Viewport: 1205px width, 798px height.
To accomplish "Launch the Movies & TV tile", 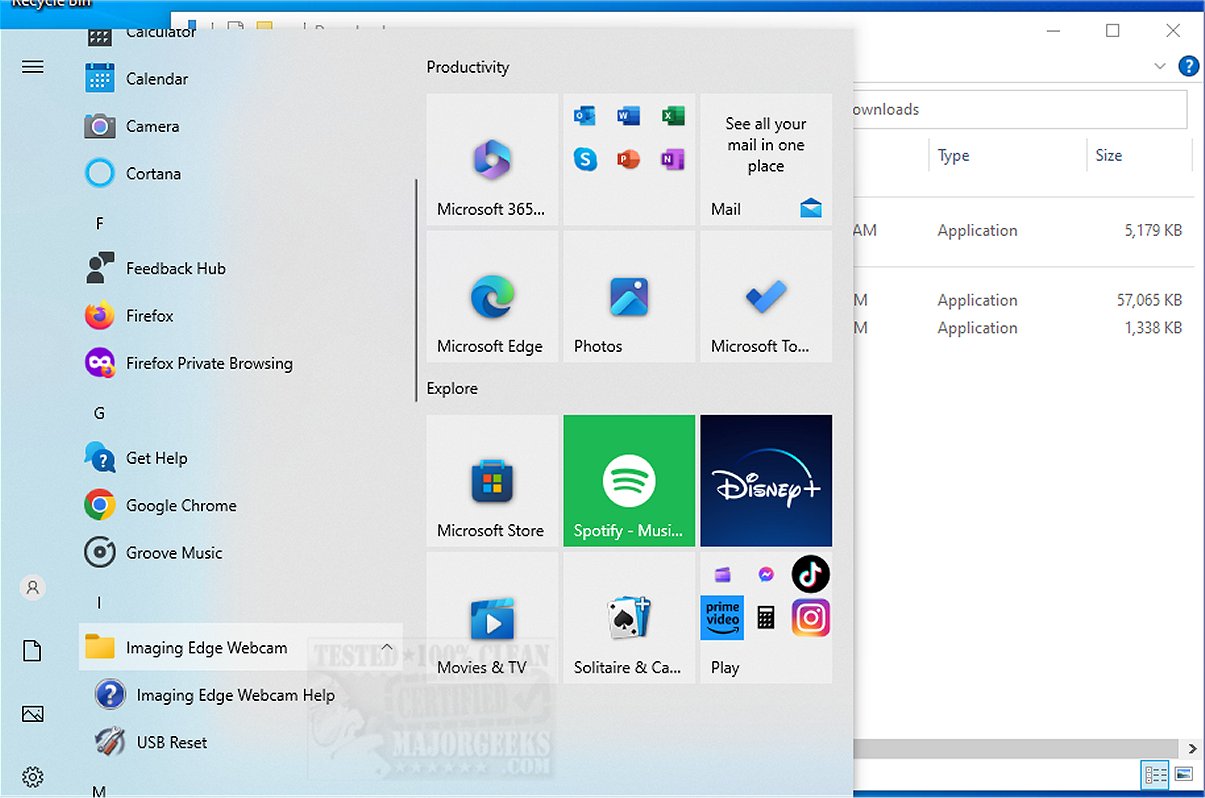I will click(x=492, y=617).
